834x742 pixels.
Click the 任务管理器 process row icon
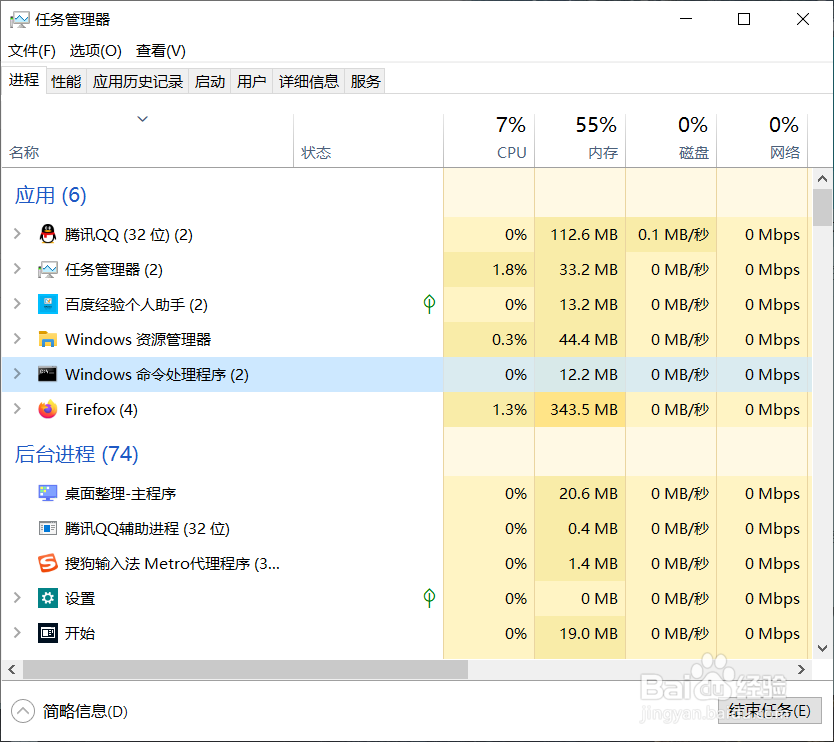(48, 270)
